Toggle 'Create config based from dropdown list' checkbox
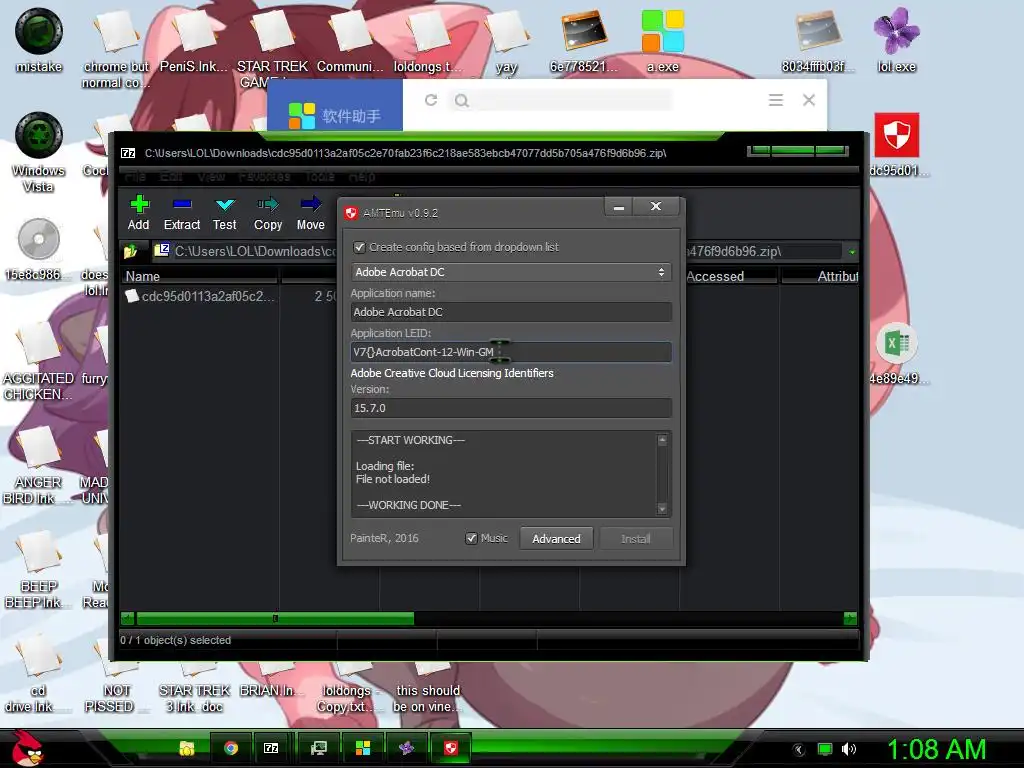Image resolution: width=1024 pixels, height=768 pixels. [x=359, y=248]
